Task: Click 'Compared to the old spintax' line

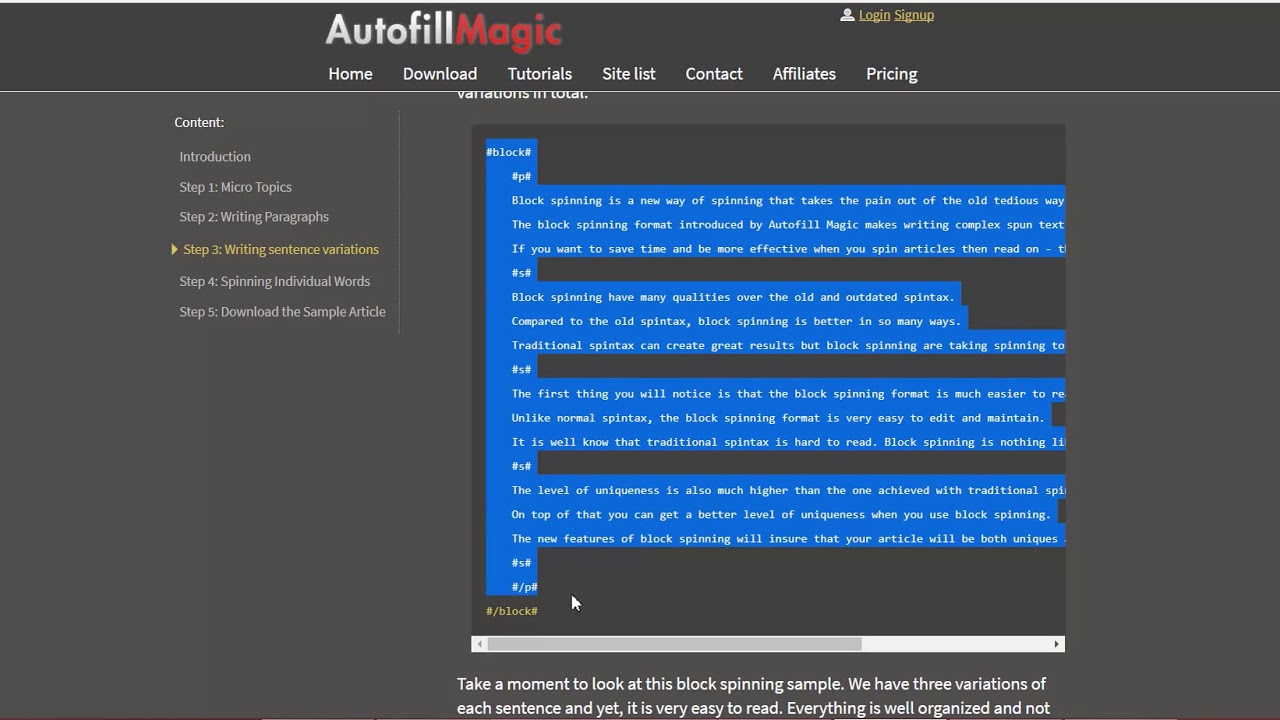Action: [736, 321]
